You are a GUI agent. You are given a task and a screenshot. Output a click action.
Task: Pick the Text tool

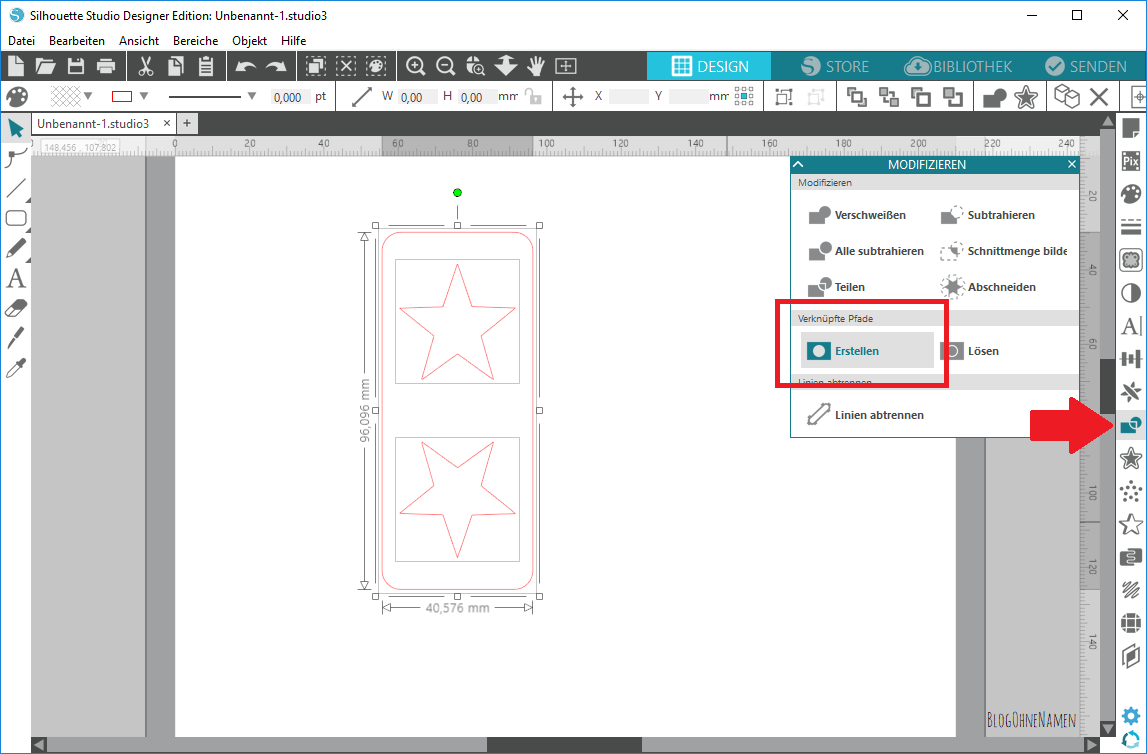coord(16,279)
